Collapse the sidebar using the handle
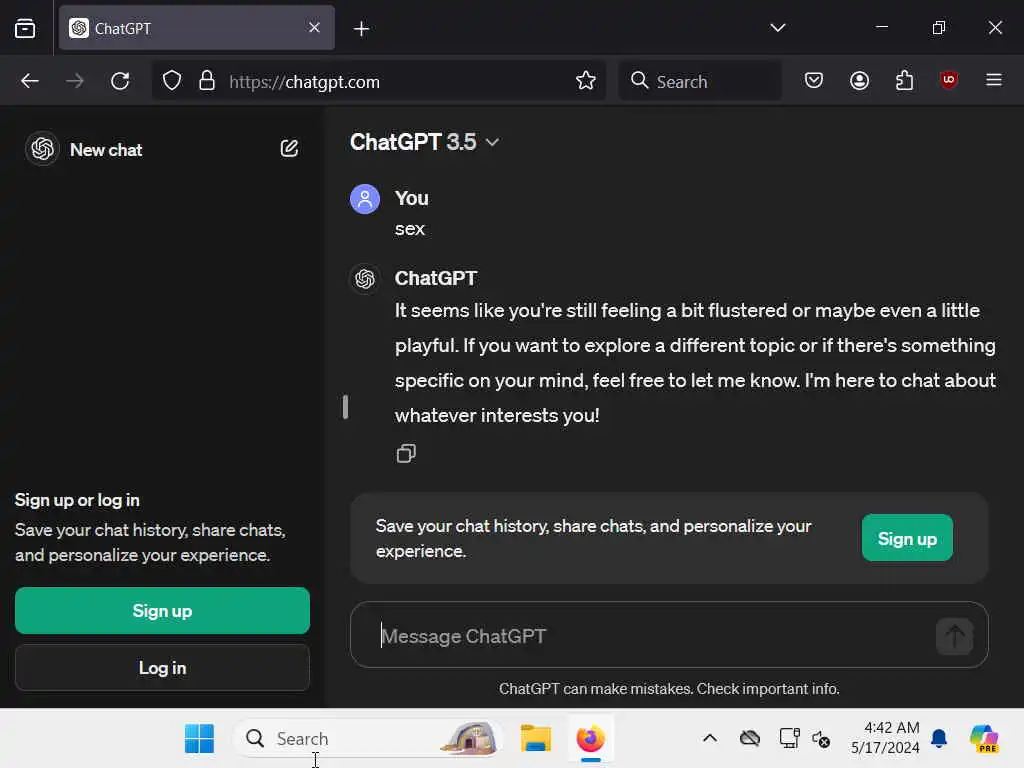The width and height of the screenshot is (1024, 768). 345,407
